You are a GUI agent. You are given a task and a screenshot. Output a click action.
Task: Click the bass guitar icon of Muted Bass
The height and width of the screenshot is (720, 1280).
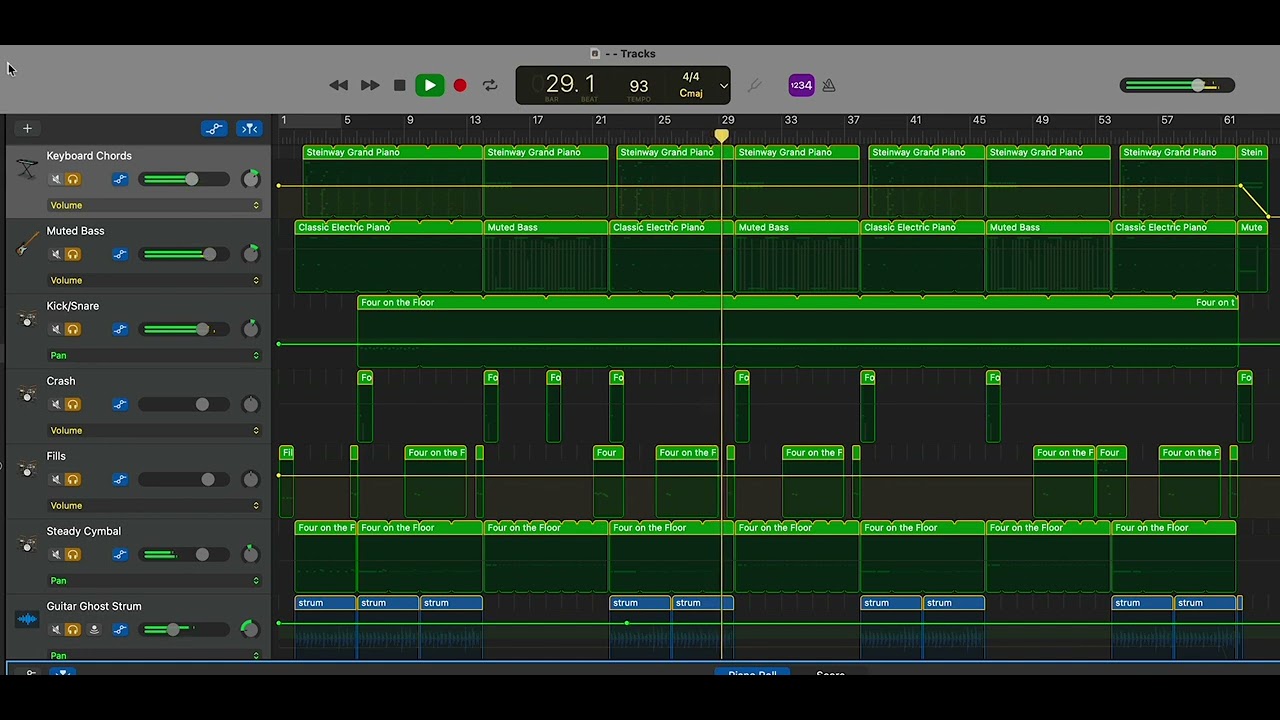[27, 245]
